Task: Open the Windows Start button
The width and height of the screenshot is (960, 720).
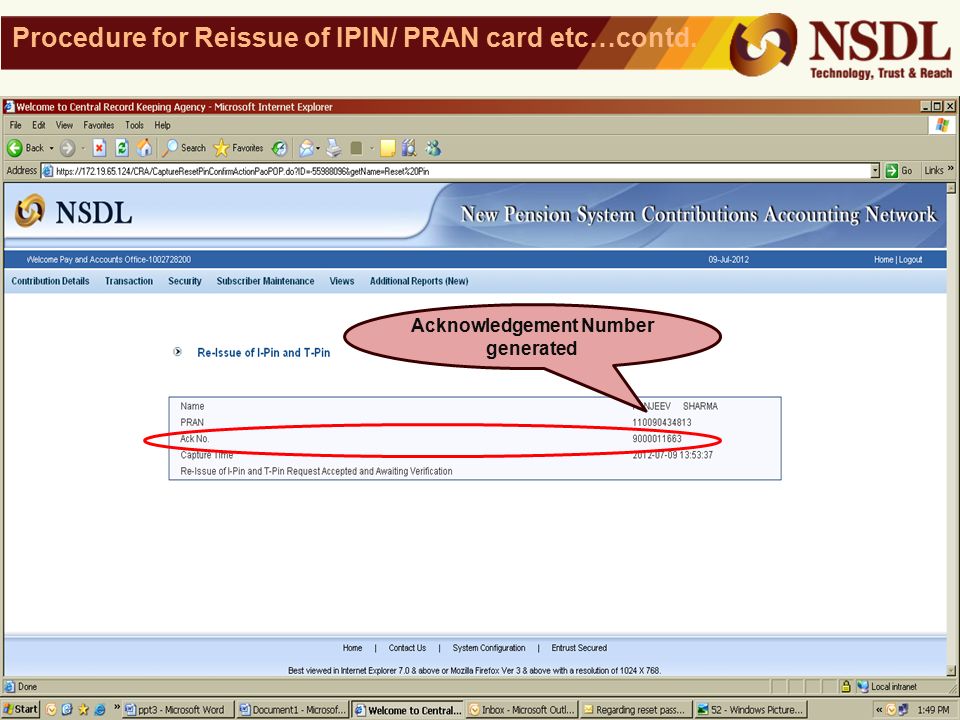Action: 20,709
